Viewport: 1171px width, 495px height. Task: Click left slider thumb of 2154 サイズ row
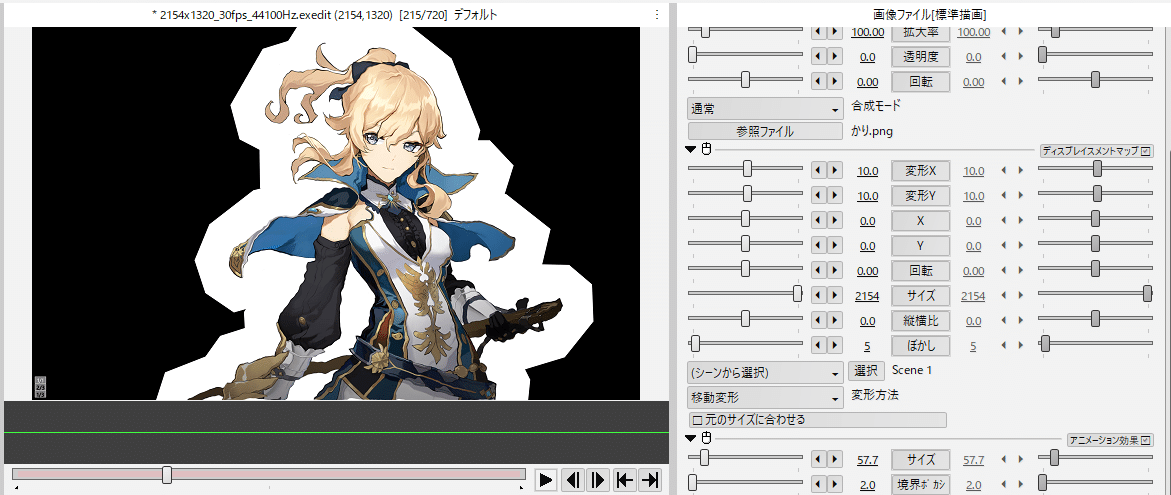(x=798, y=293)
